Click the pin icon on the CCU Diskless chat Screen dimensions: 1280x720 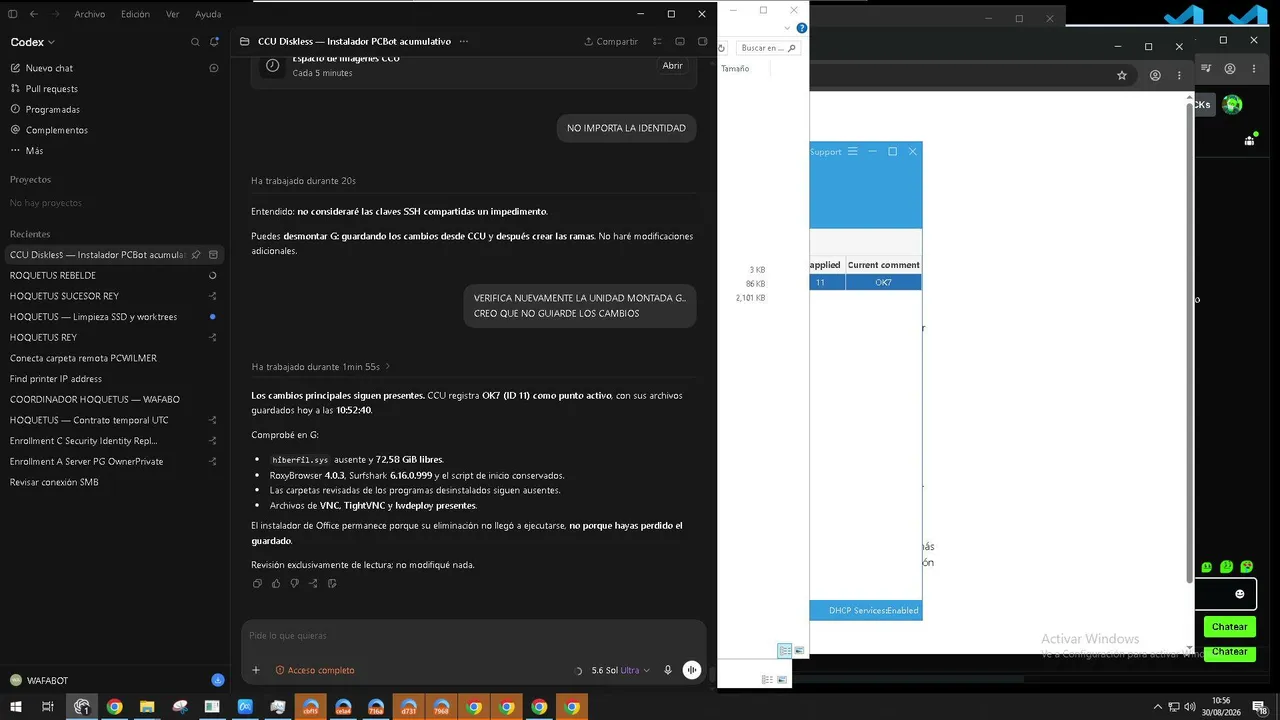click(x=196, y=255)
